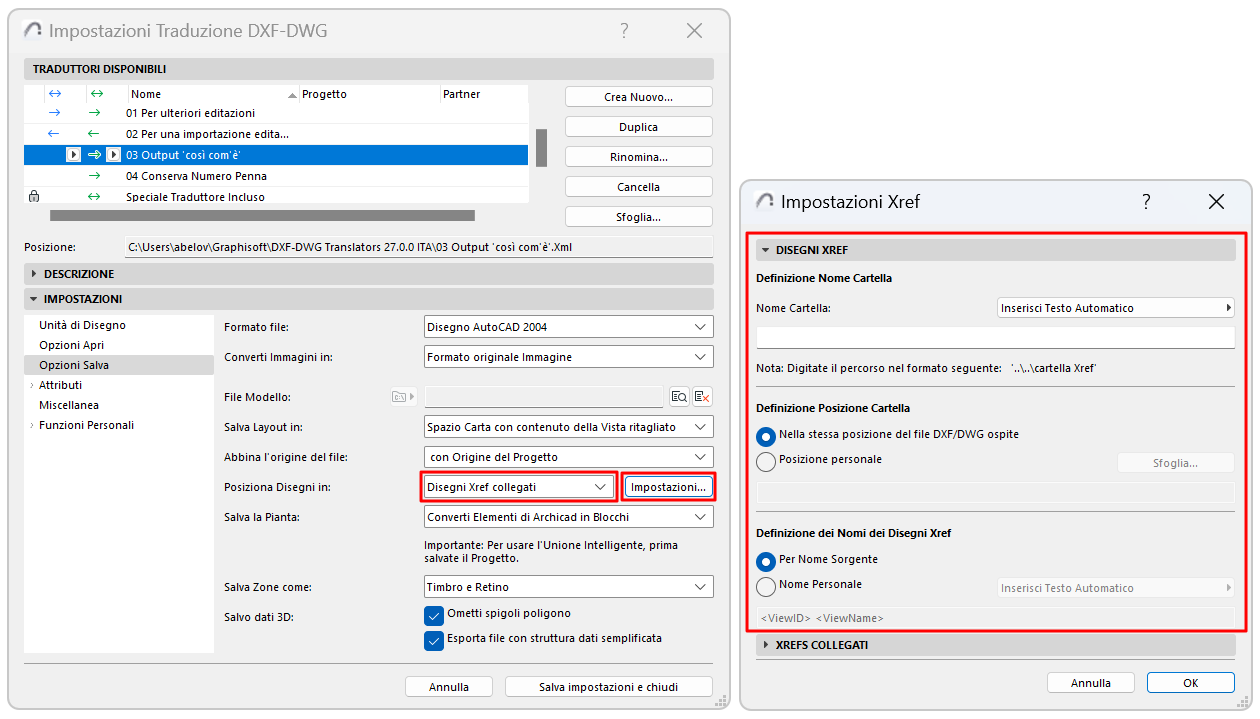Disable Ometti spigoli poligono checkbox

(x=434, y=614)
